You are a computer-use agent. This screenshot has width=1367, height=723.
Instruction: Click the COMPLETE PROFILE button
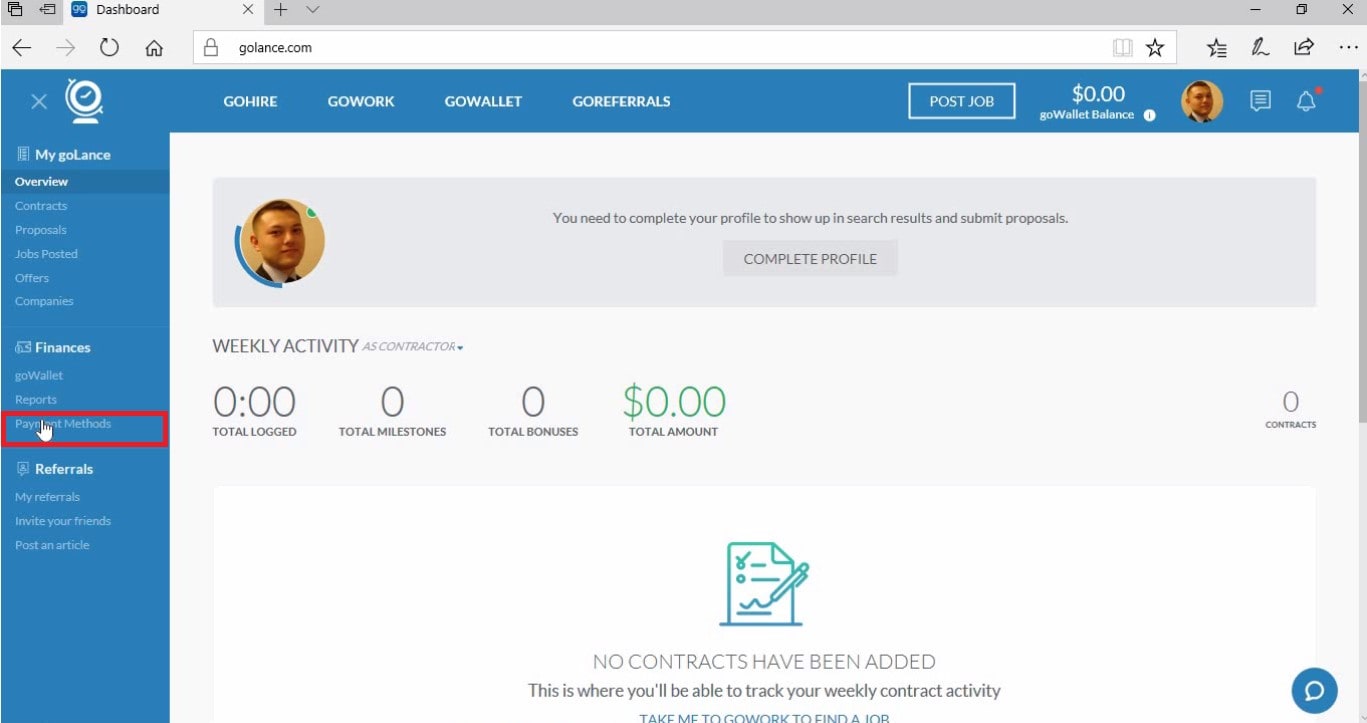click(x=810, y=259)
